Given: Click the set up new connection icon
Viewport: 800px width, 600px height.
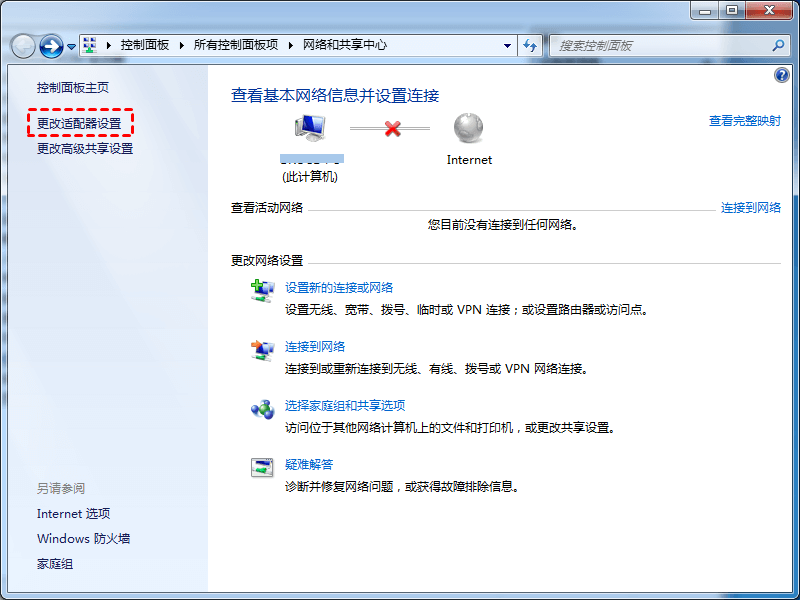Looking at the screenshot, I should [x=262, y=290].
